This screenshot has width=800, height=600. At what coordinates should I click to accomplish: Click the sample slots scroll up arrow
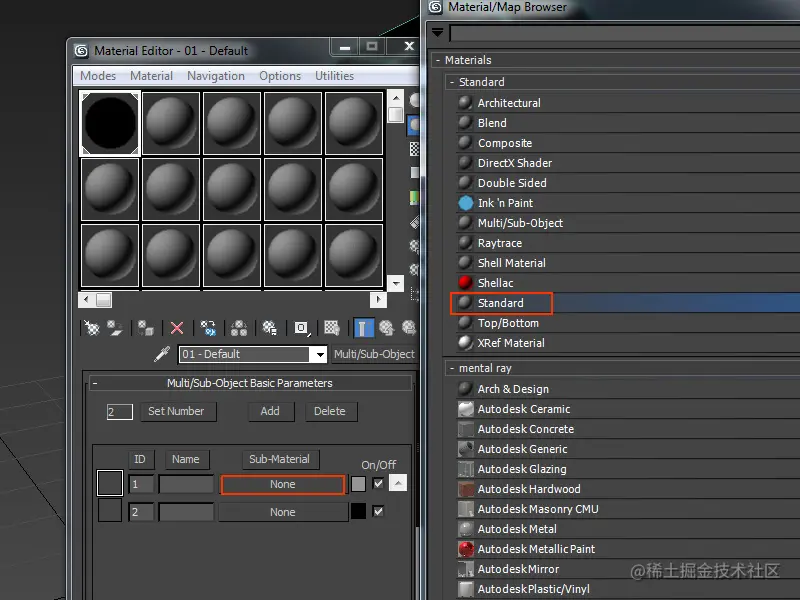[395, 98]
